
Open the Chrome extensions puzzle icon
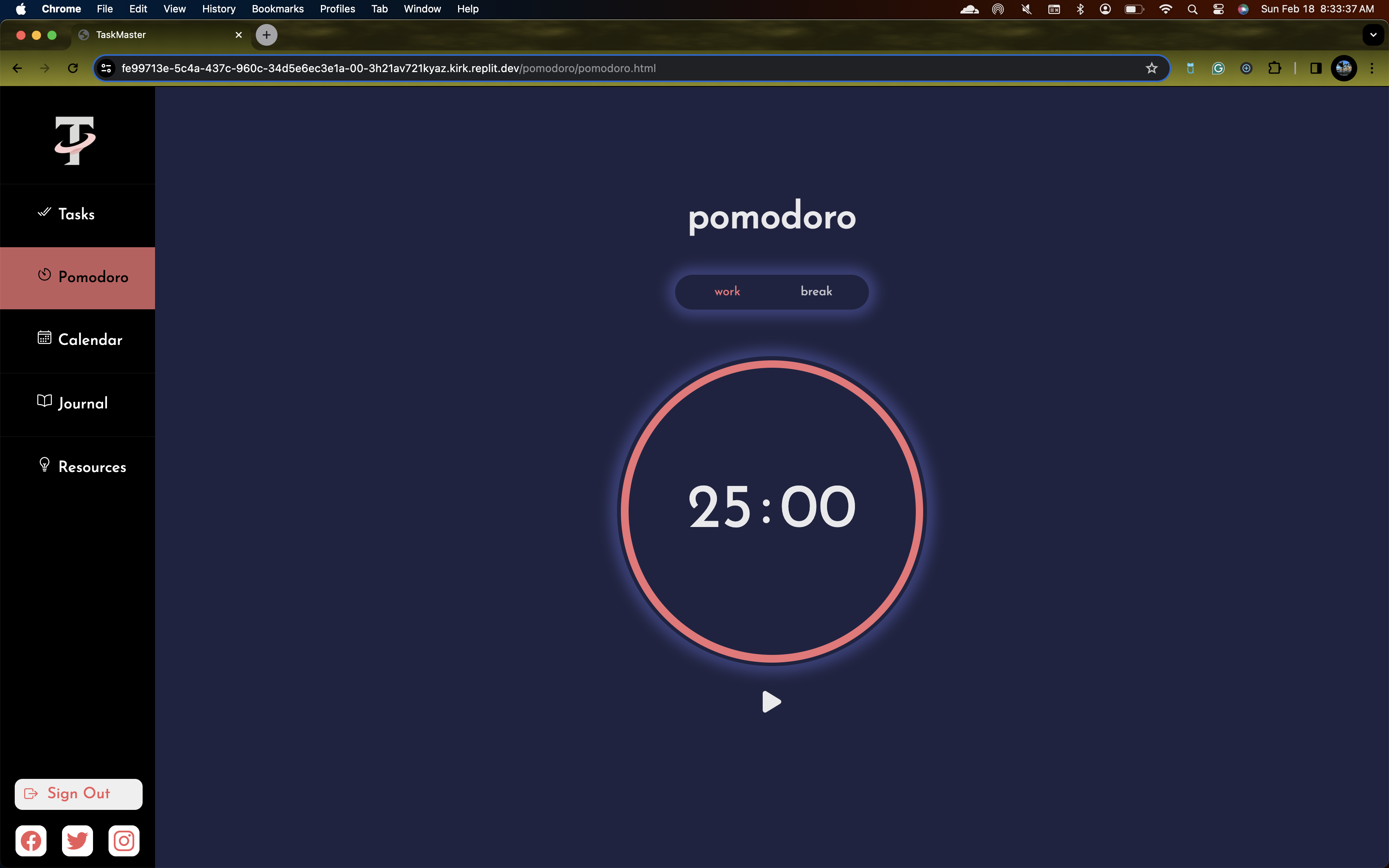(1274, 68)
